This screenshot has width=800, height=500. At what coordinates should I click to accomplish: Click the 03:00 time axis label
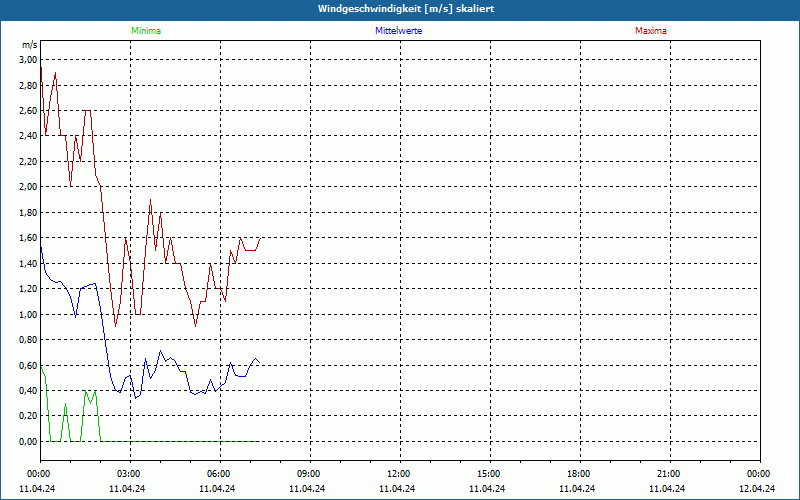130,474
